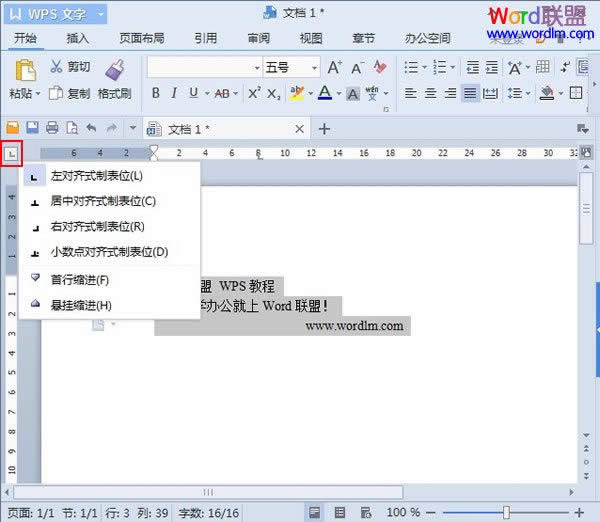Close the 文档 1 document tab

[300, 129]
